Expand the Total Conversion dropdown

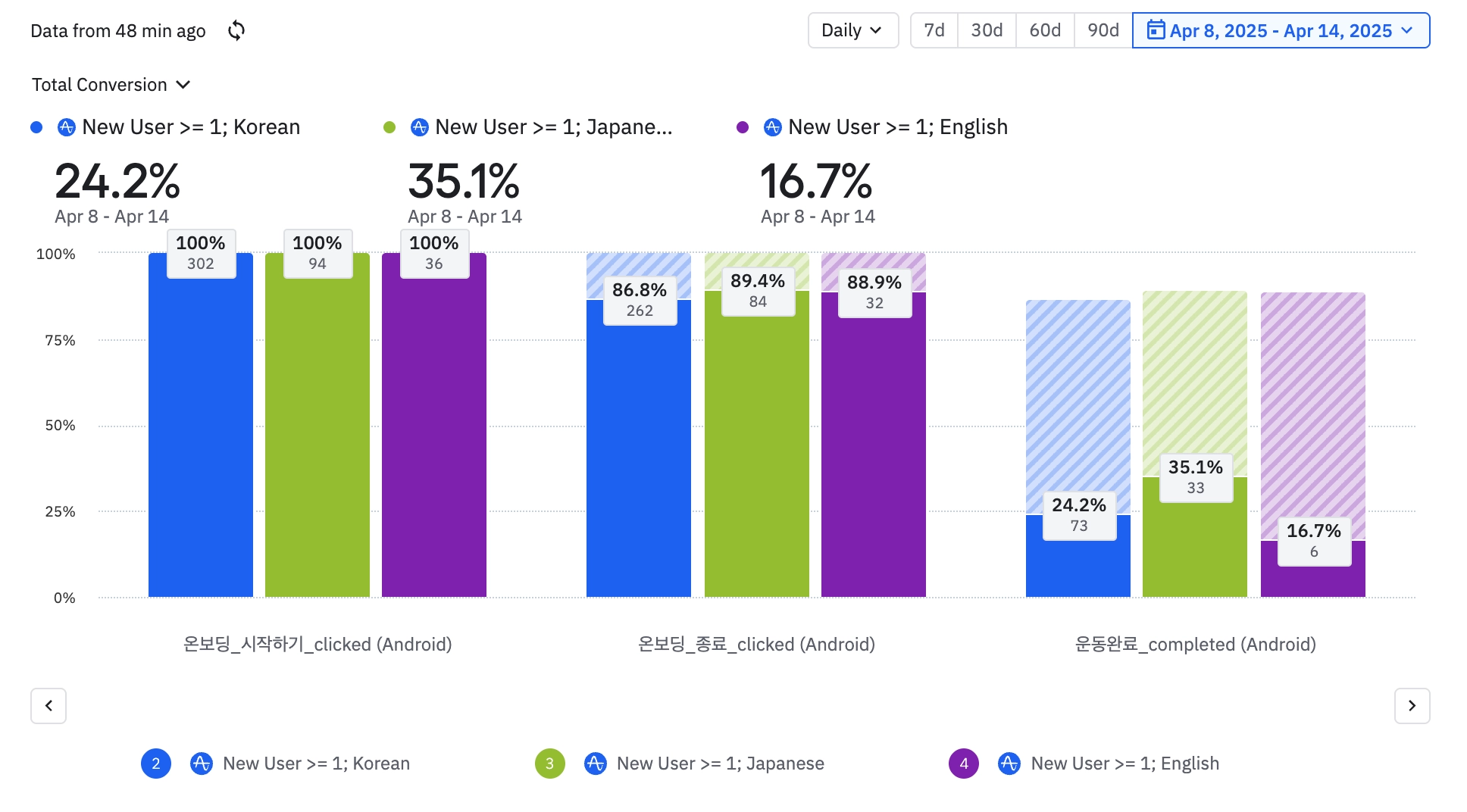click(111, 85)
